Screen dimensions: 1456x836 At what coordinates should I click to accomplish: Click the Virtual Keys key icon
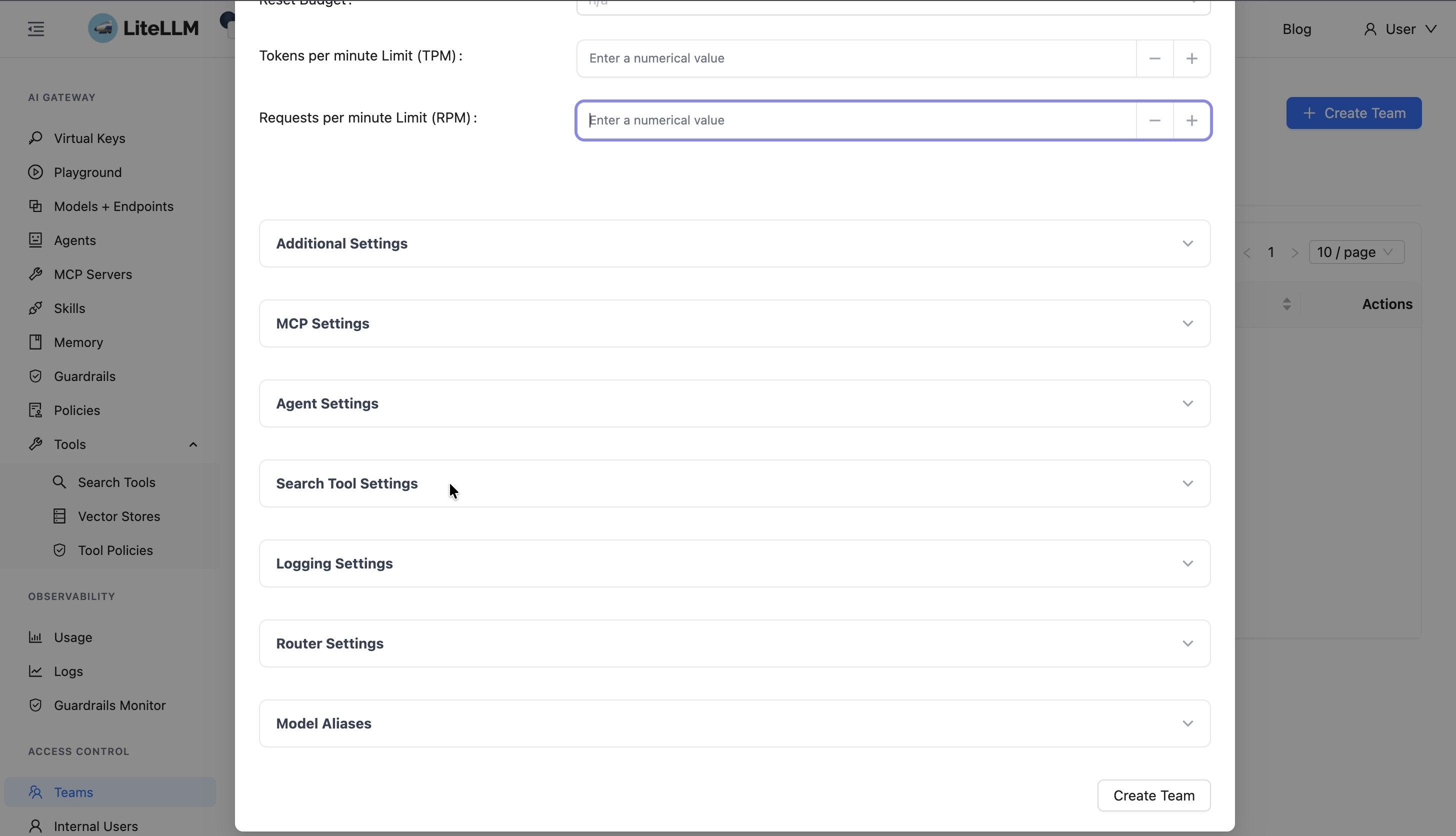(x=35, y=138)
